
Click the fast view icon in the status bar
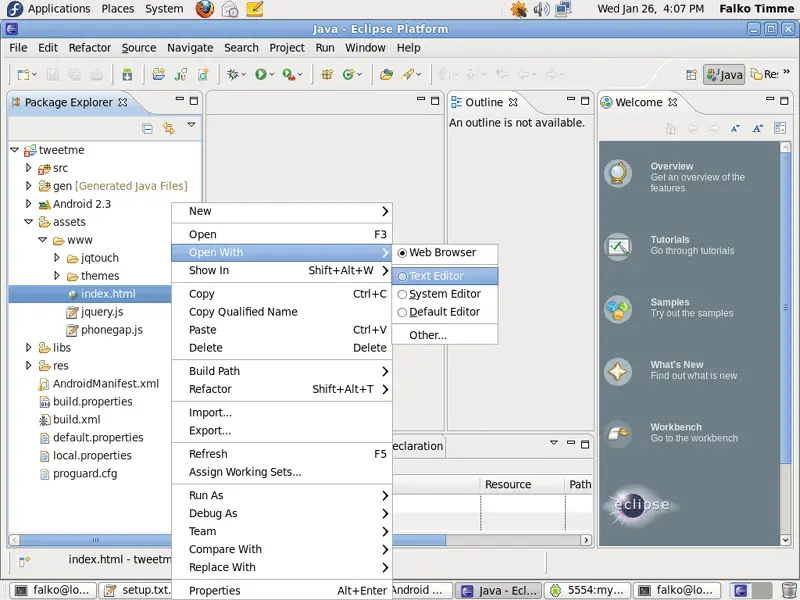click(24, 561)
